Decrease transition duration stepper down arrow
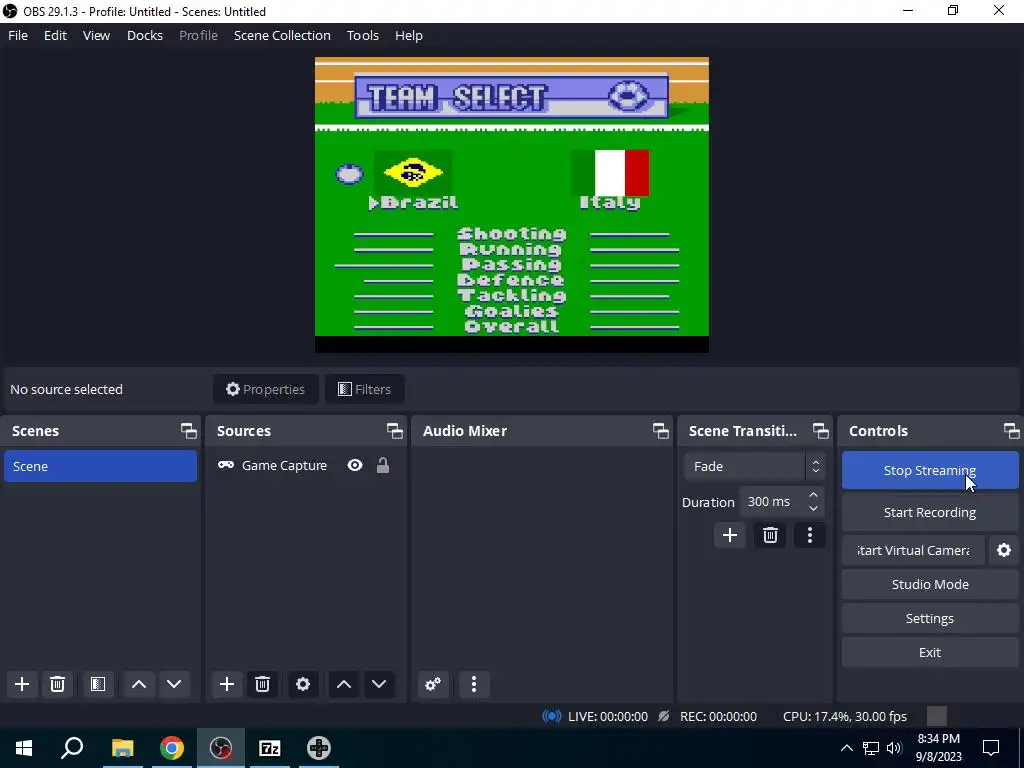Screen dimensions: 1024x768 point(813,508)
